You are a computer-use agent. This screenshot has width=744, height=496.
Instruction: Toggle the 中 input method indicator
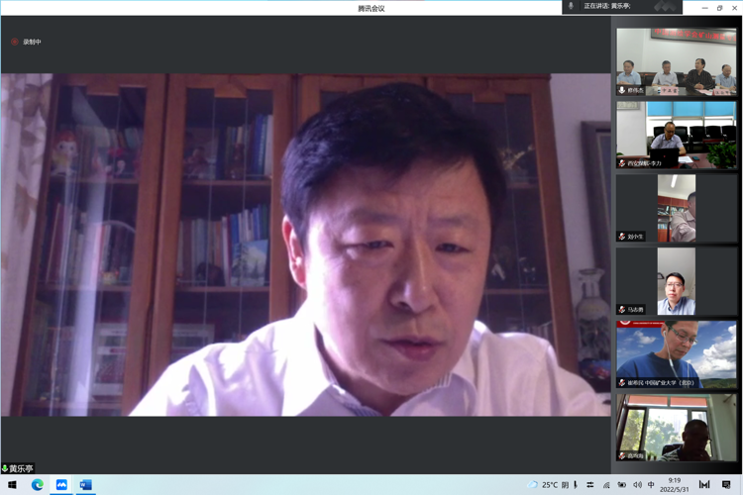tap(651, 485)
